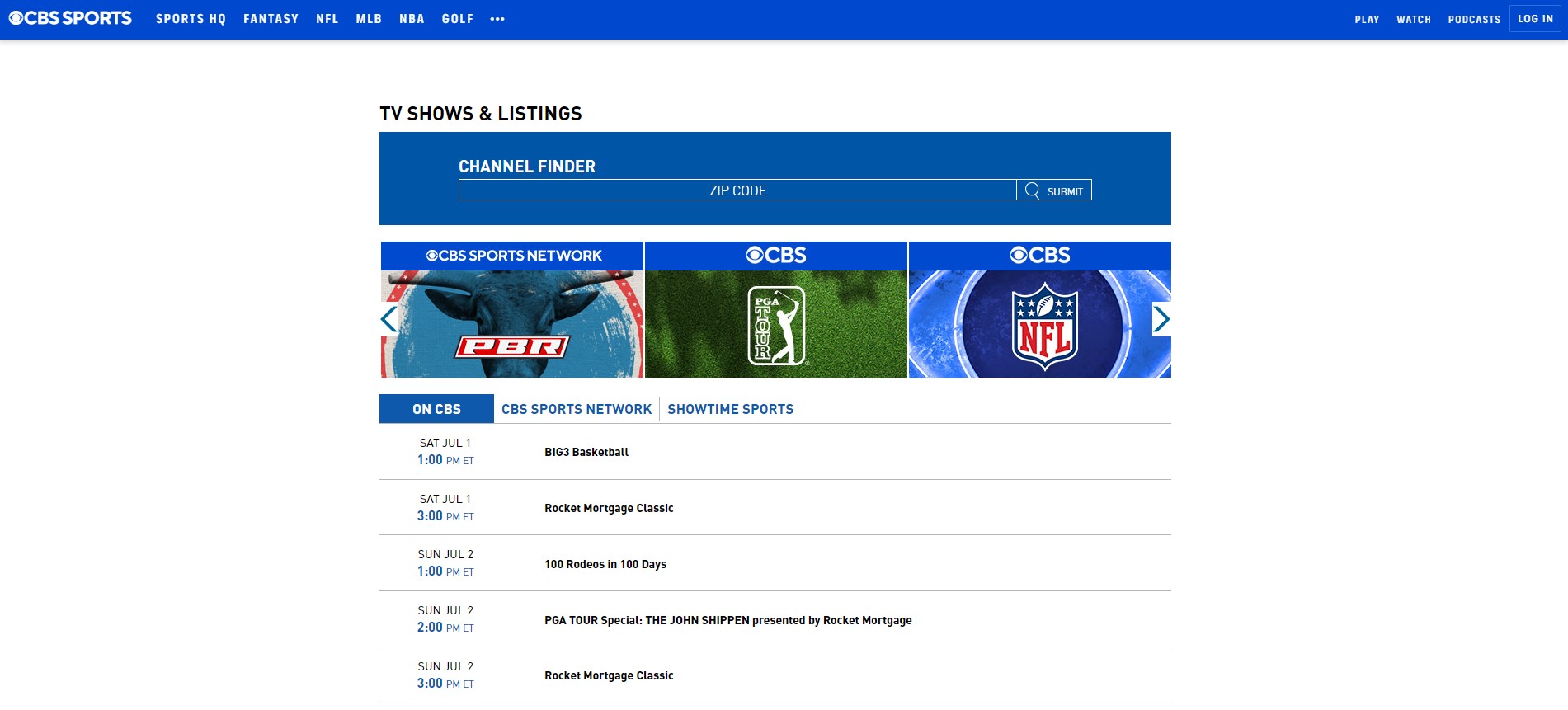
Task: Submit the channel finder form
Action: (x=1054, y=190)
